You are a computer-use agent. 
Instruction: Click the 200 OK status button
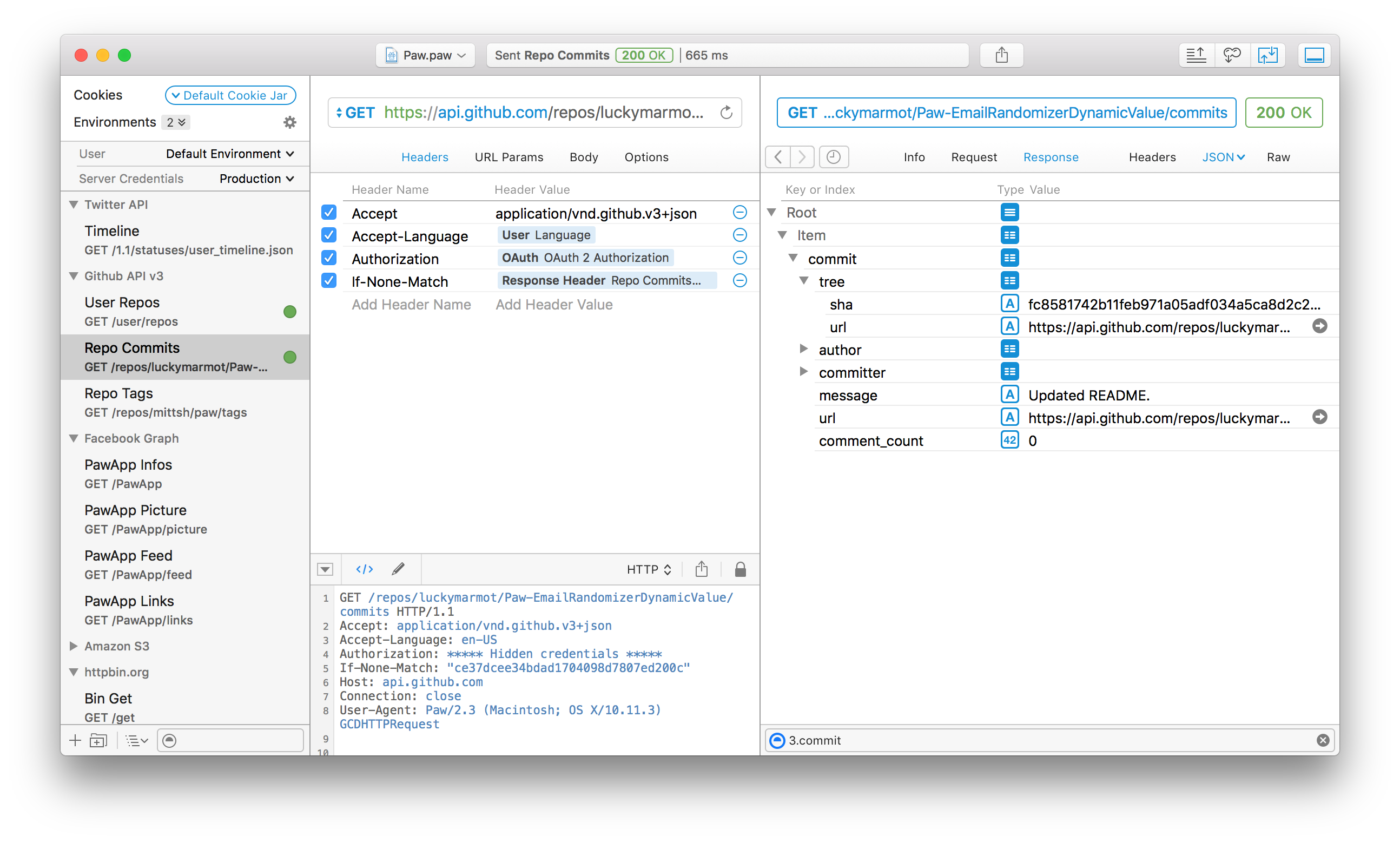click(x=1283, y=113)
